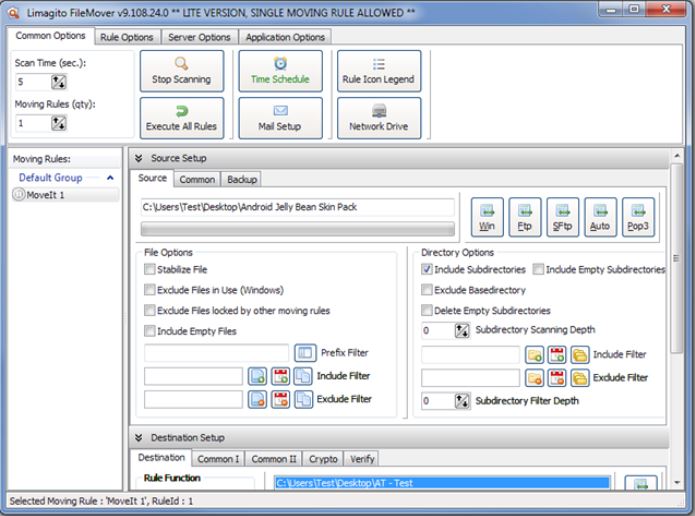Select the Ftp source type
This screenshot has height=516, width=695.
(524, 217)
